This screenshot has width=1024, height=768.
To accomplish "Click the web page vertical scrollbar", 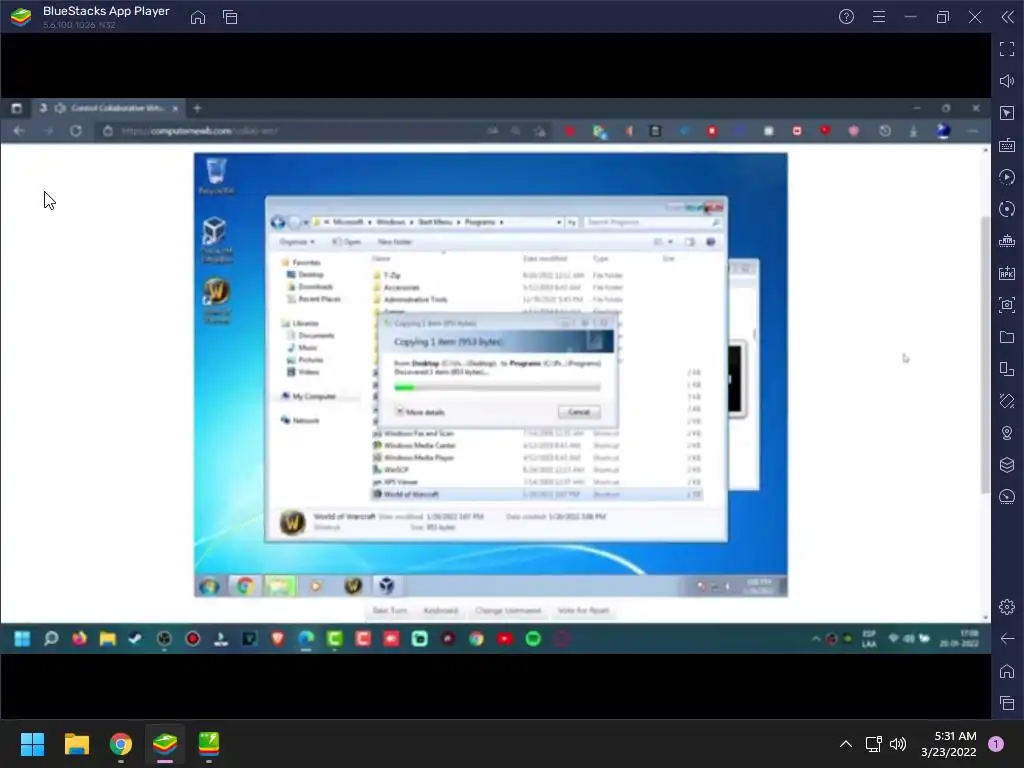I will pyautogui.click(x=985, y=356).
